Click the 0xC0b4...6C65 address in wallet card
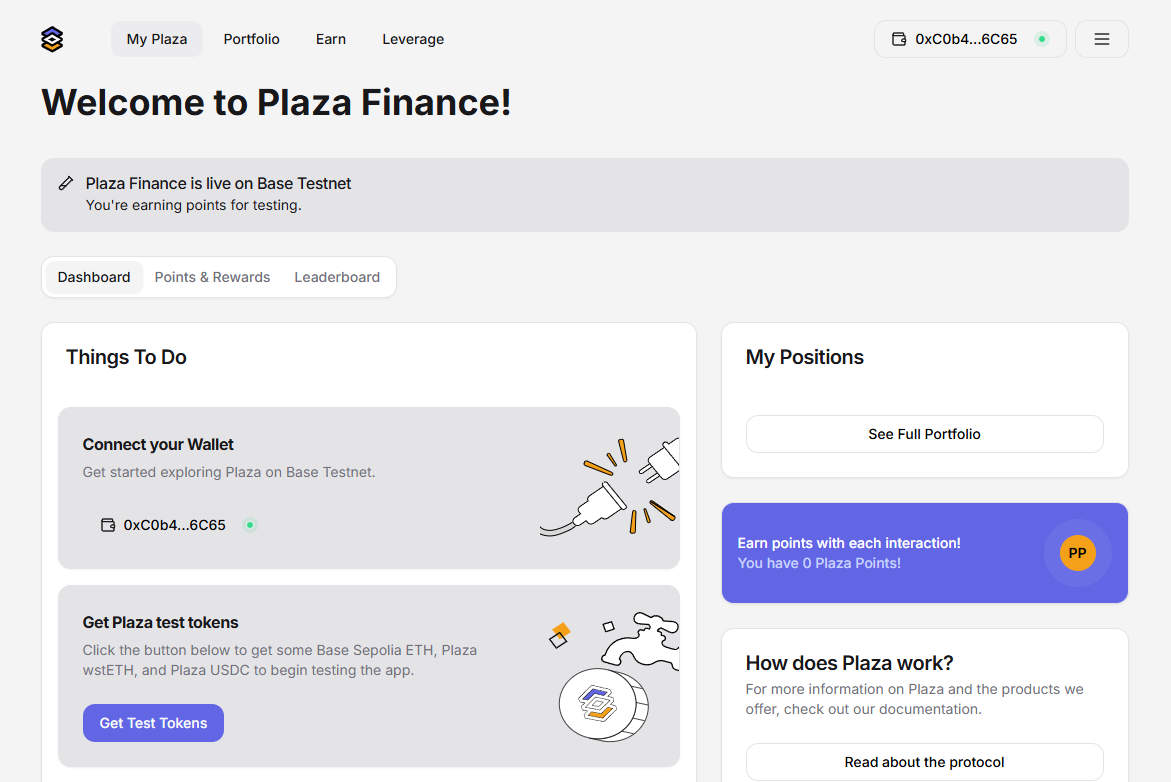The height and width of the screenshot is (782, 1171). tap(175, 525)
